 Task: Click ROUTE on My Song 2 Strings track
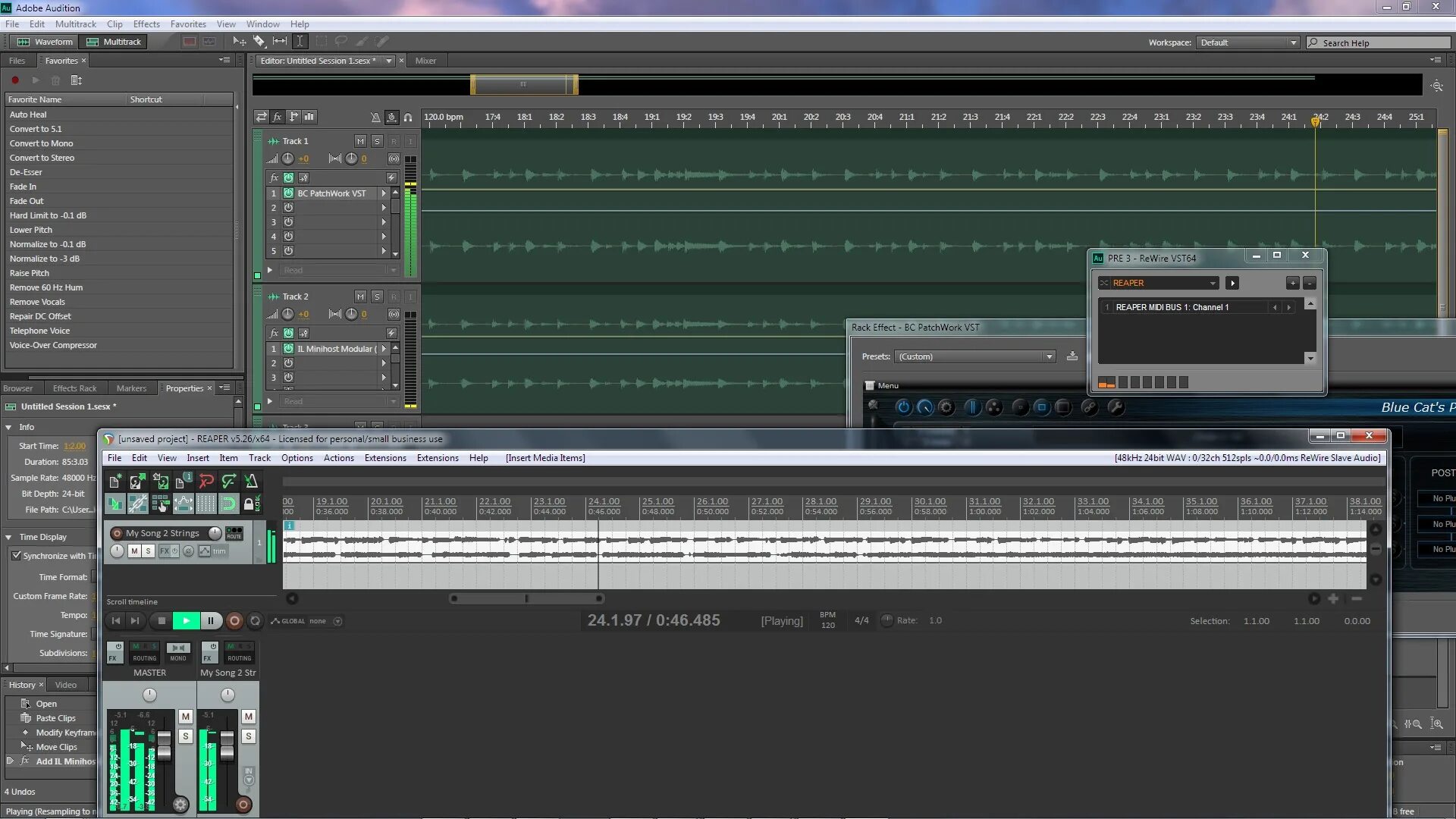234,533
